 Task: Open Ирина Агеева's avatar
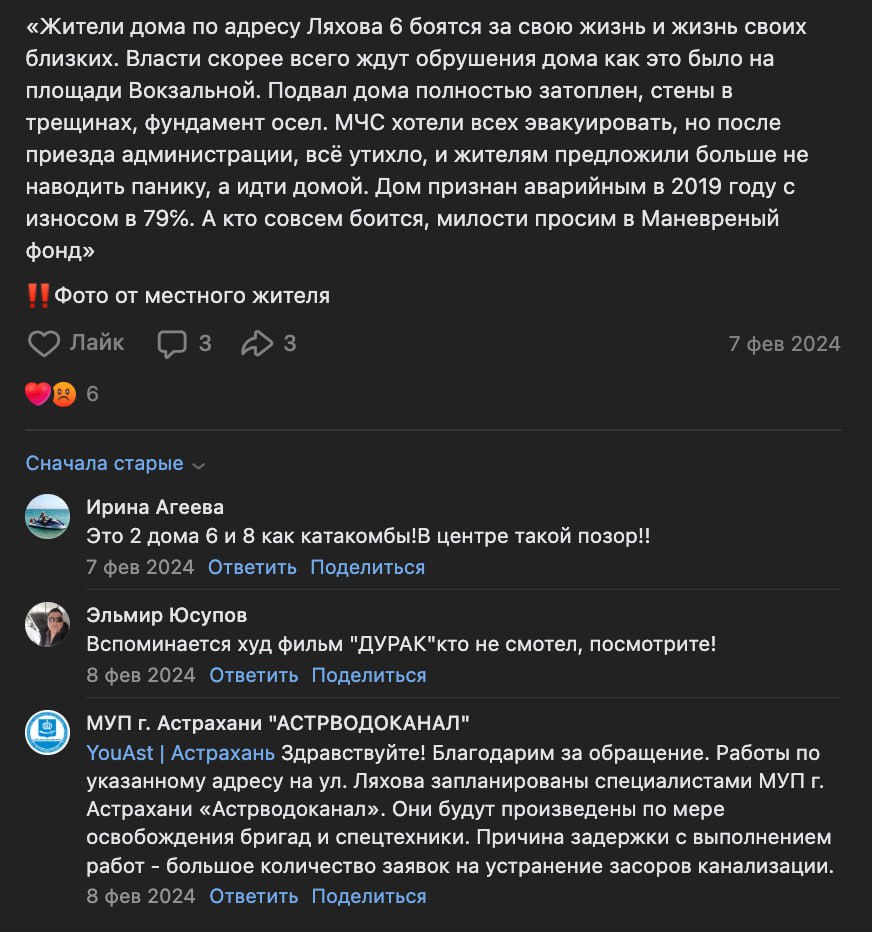48,517
